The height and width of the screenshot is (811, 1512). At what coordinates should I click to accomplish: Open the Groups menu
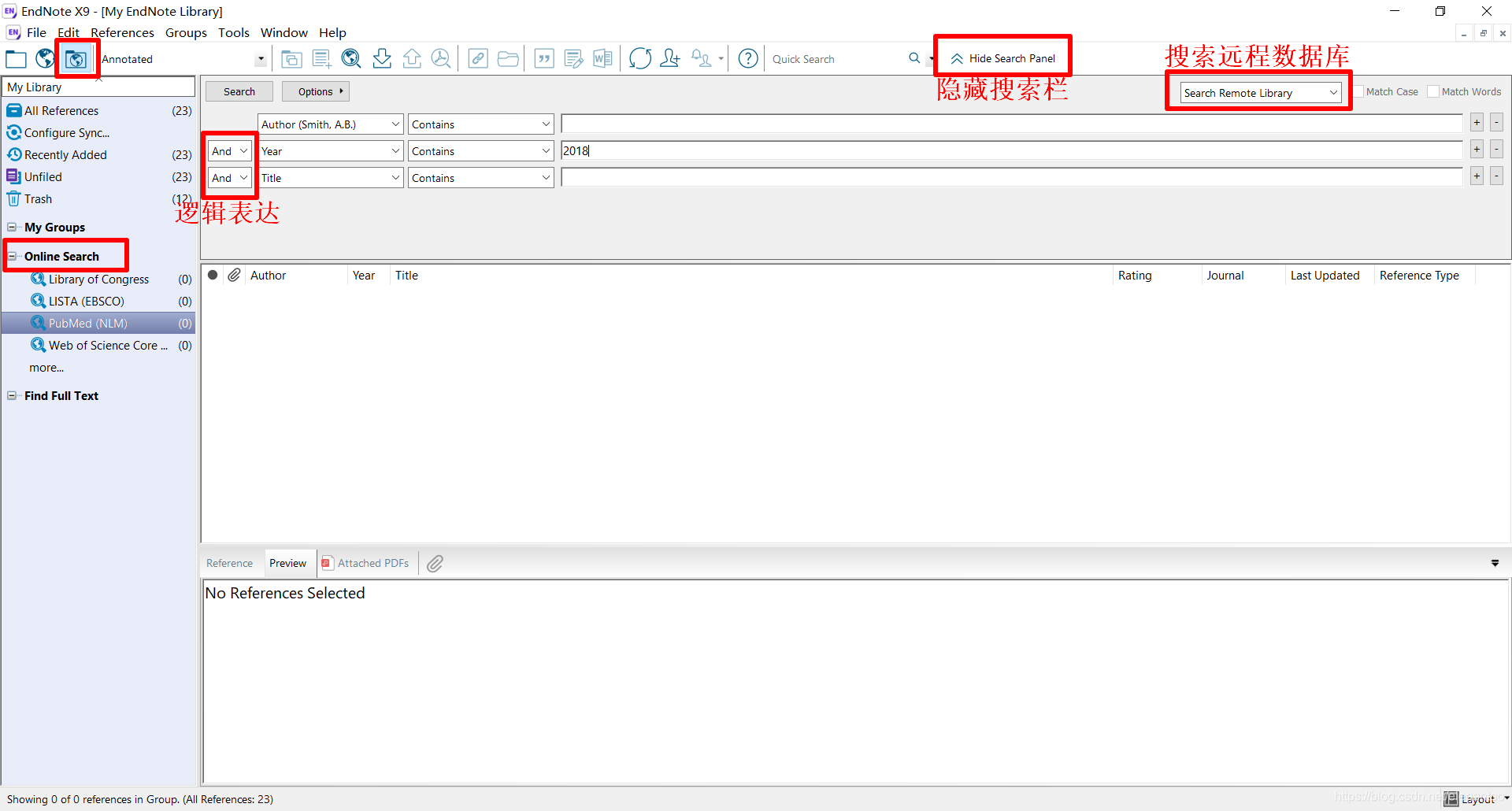click(186, 33)
